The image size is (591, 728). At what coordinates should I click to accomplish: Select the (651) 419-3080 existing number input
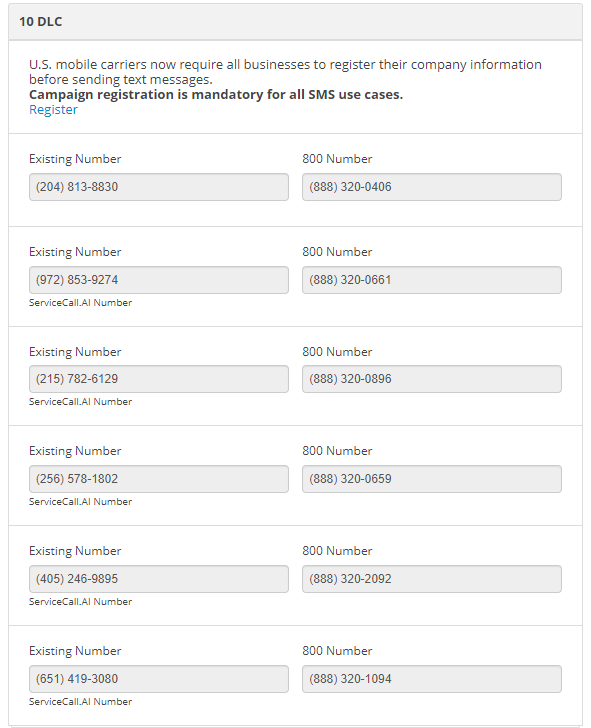(159, 679)
